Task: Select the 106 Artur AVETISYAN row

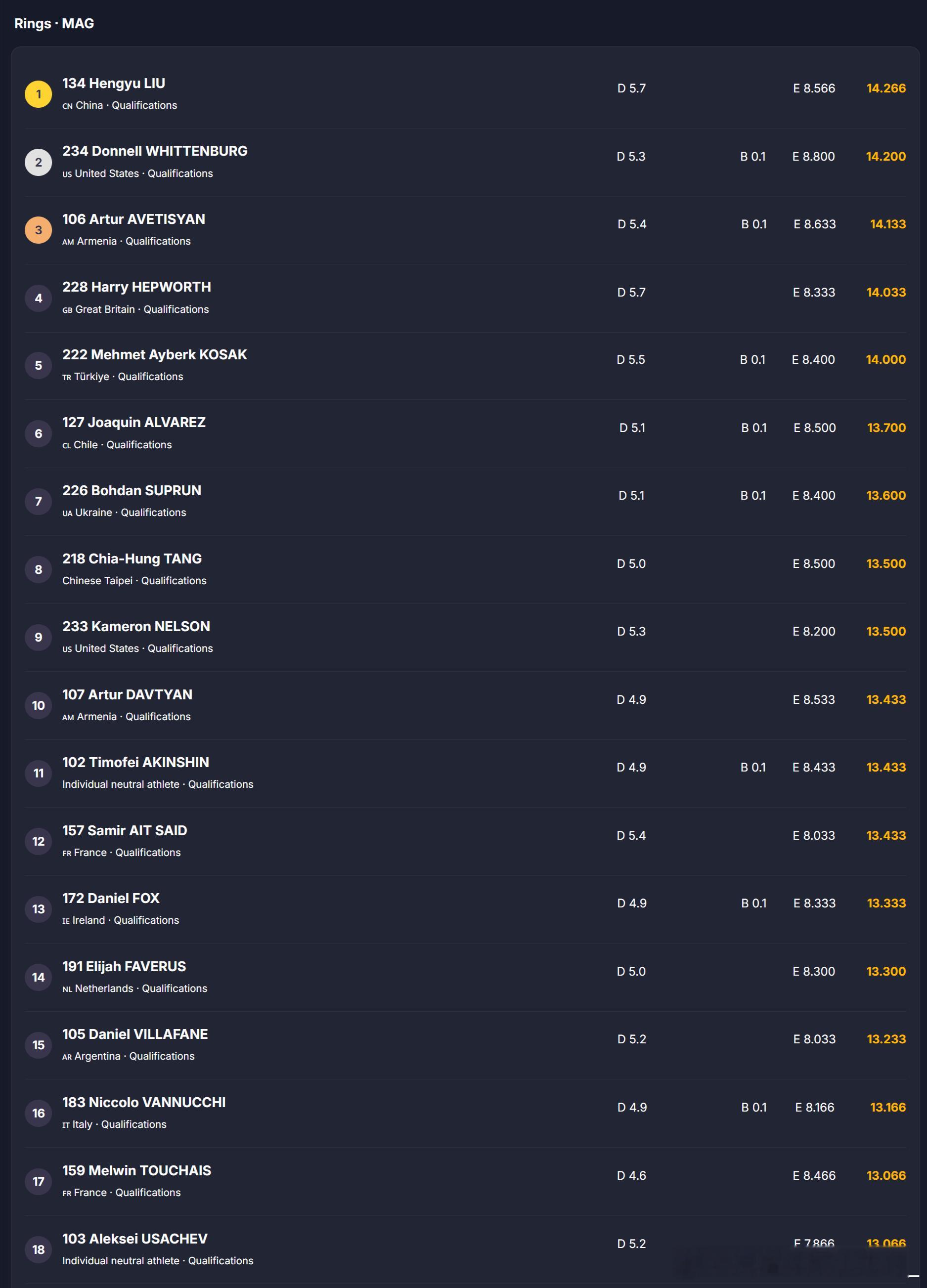Action: (x=465, y=230)
